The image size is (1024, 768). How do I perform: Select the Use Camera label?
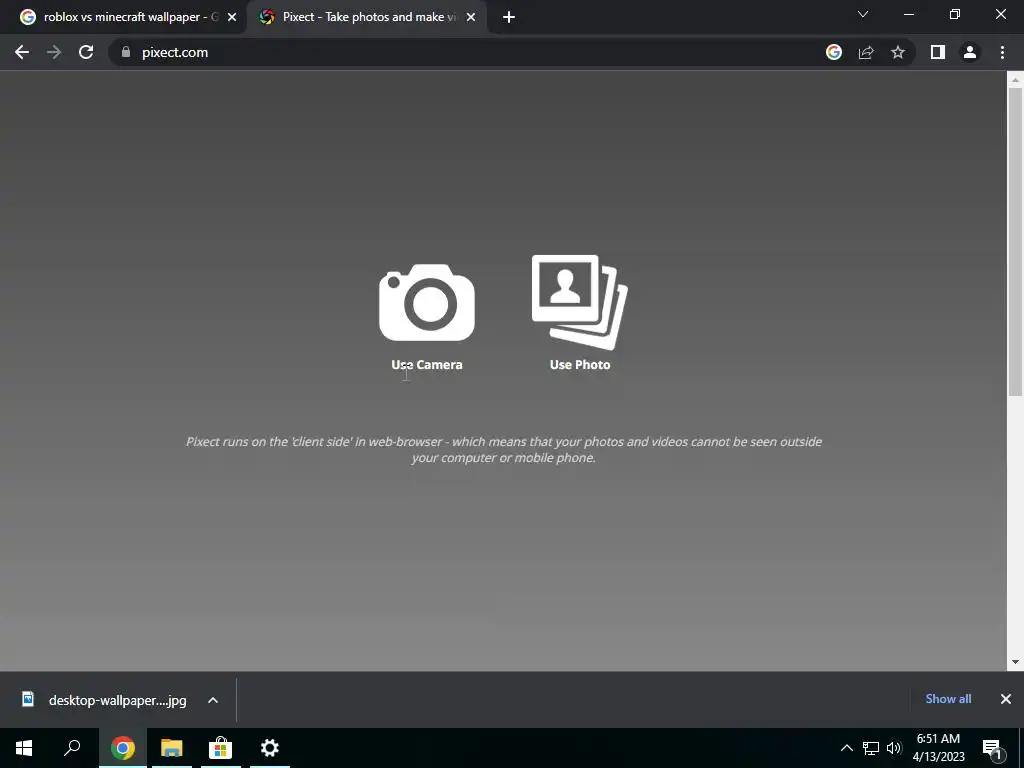point(426,364)
